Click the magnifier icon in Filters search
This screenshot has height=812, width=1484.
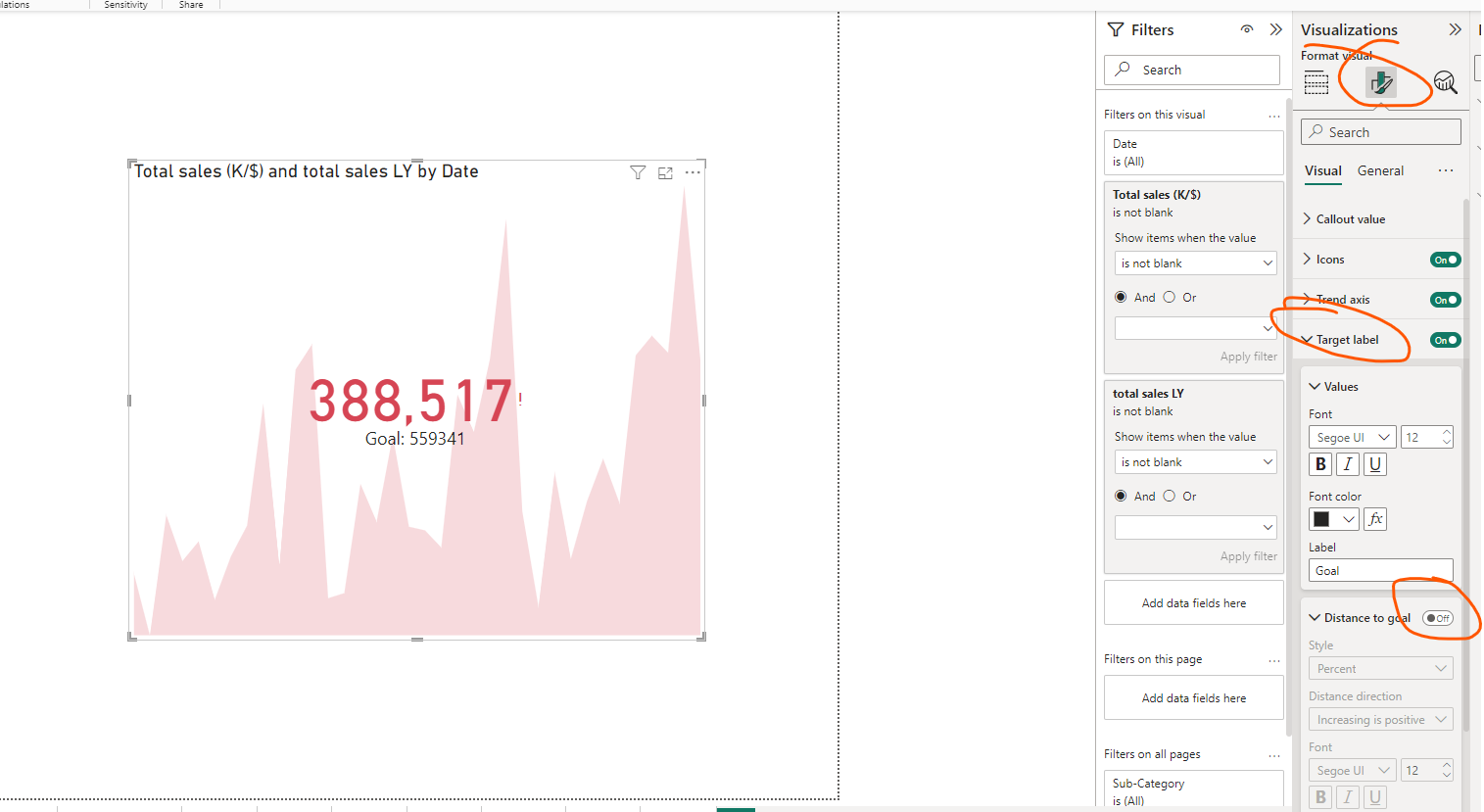tap(1123, 70)
